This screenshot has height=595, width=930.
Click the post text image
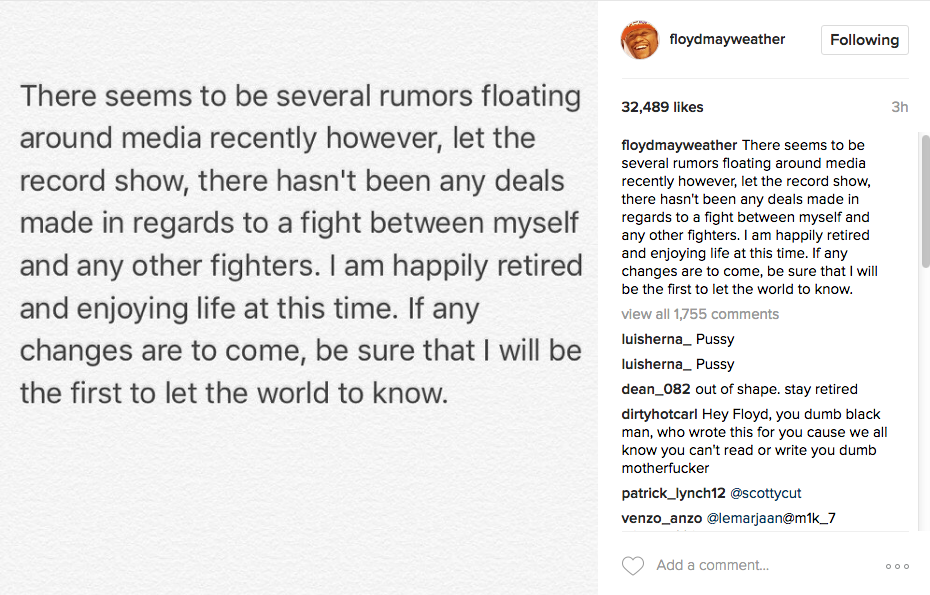click(299, 245)
